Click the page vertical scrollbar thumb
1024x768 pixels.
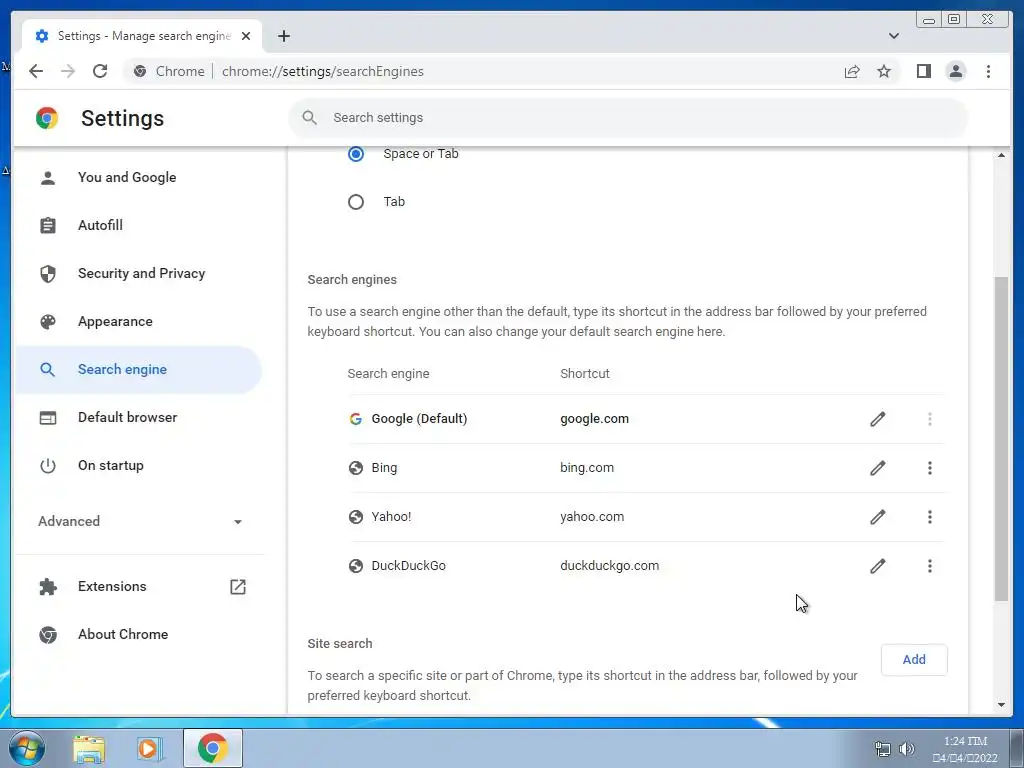coord(1001,439)
